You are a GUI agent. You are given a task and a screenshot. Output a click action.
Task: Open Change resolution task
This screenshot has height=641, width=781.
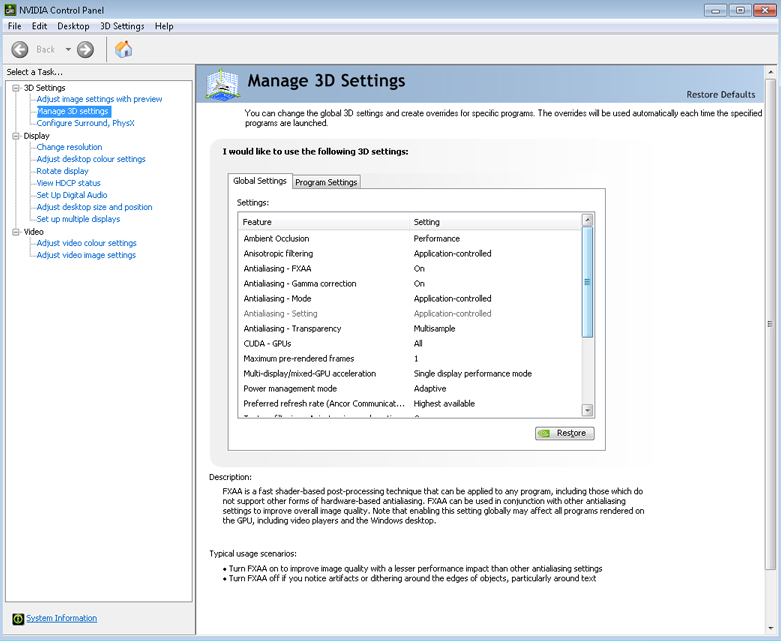tap(69, 147)
